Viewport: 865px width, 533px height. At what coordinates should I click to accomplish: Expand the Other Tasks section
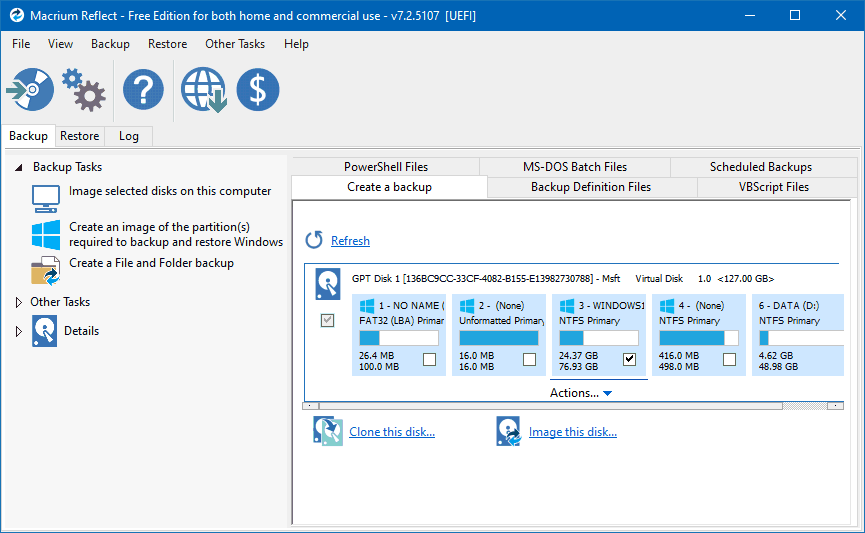pos(19,302)
